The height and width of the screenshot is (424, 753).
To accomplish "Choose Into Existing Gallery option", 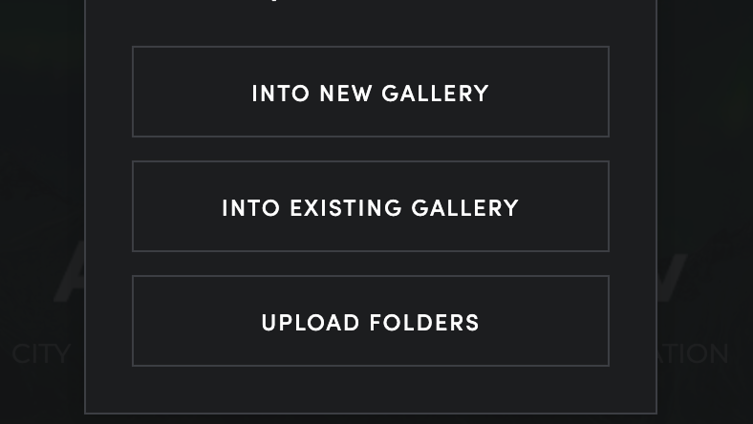I will click(370, 207).
